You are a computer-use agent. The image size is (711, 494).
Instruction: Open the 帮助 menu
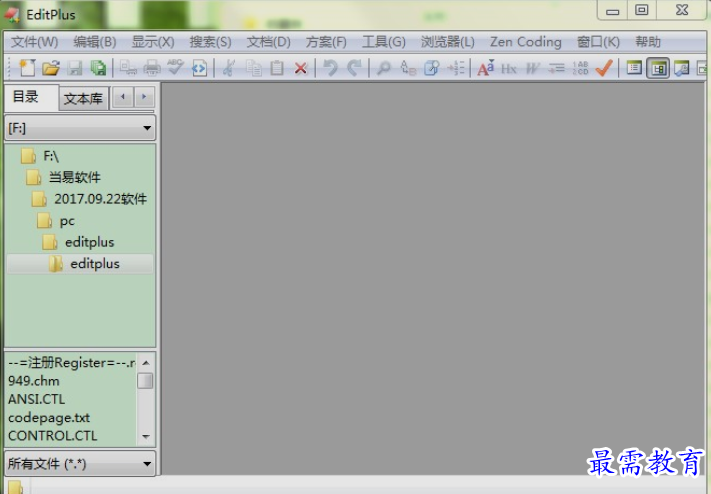[648, 42]
